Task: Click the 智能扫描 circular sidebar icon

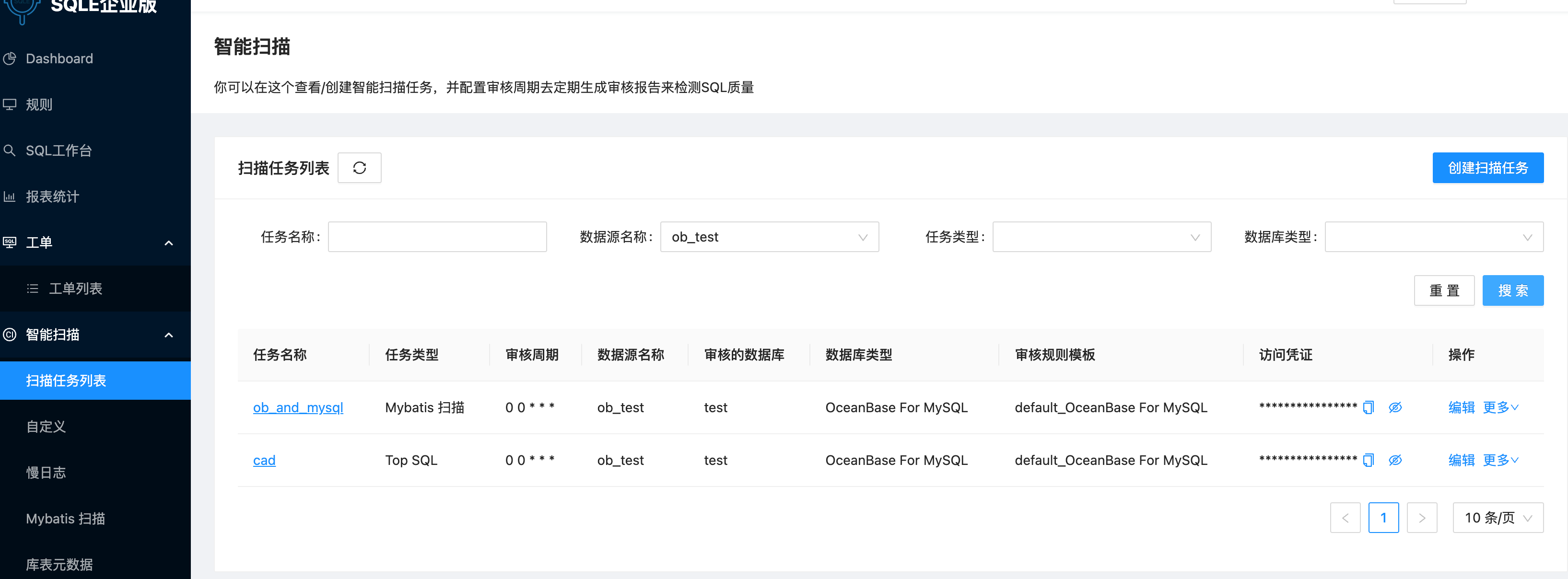Action: [10, 335]
